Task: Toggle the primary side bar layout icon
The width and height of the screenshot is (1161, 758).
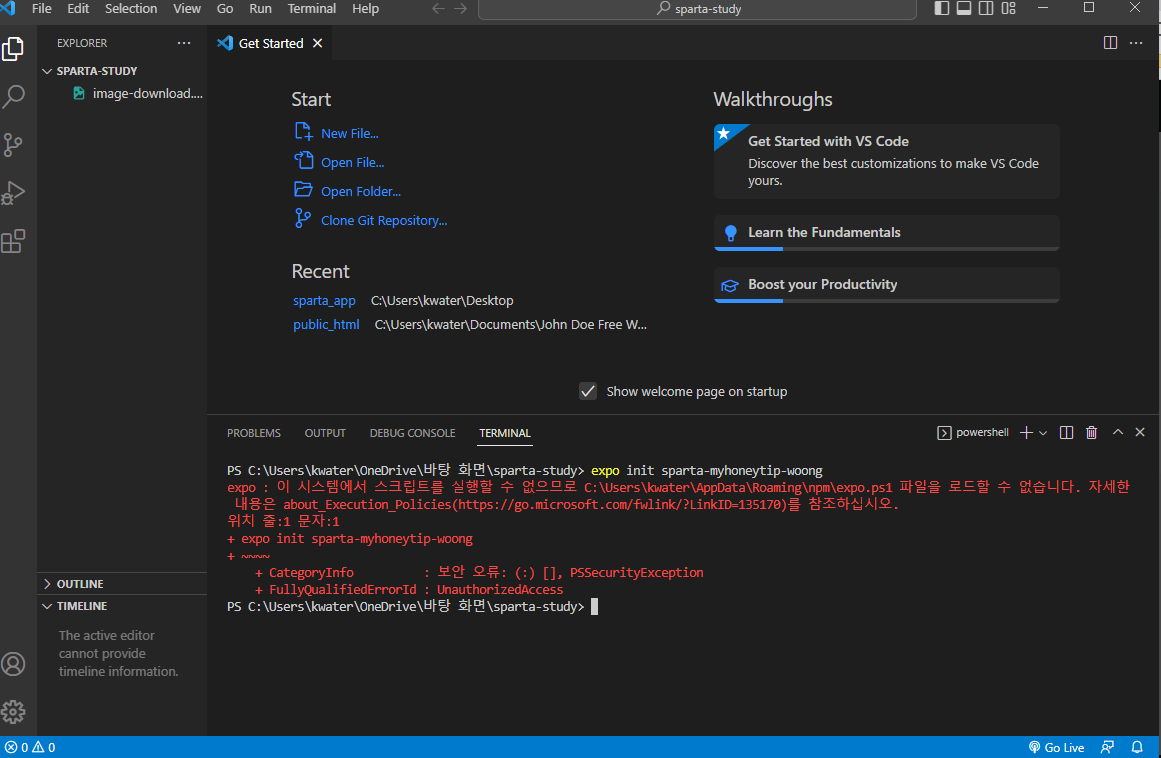Action: pyautogui.click(x=942, y=8)
